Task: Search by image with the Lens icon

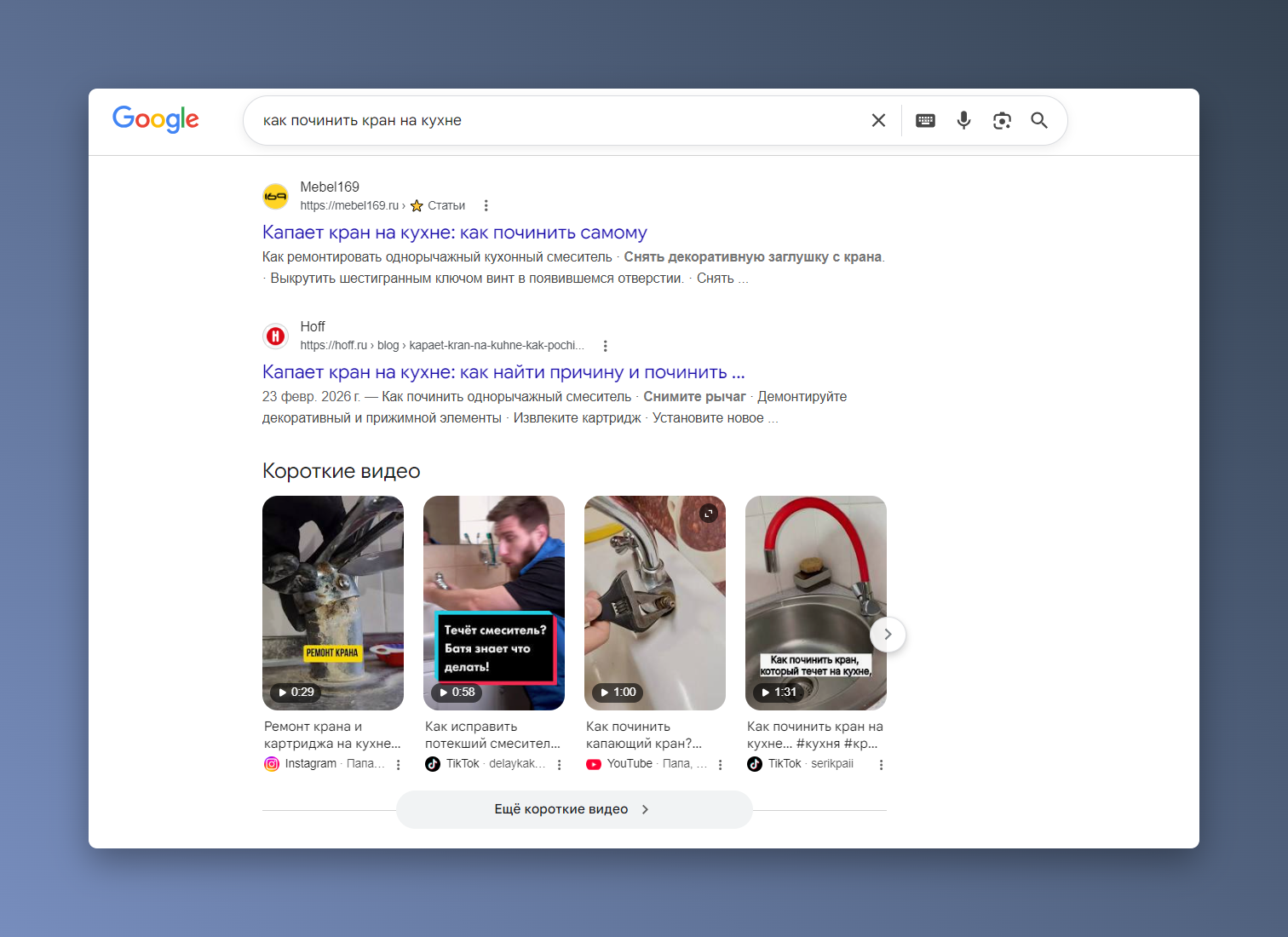Action: 1002,121
